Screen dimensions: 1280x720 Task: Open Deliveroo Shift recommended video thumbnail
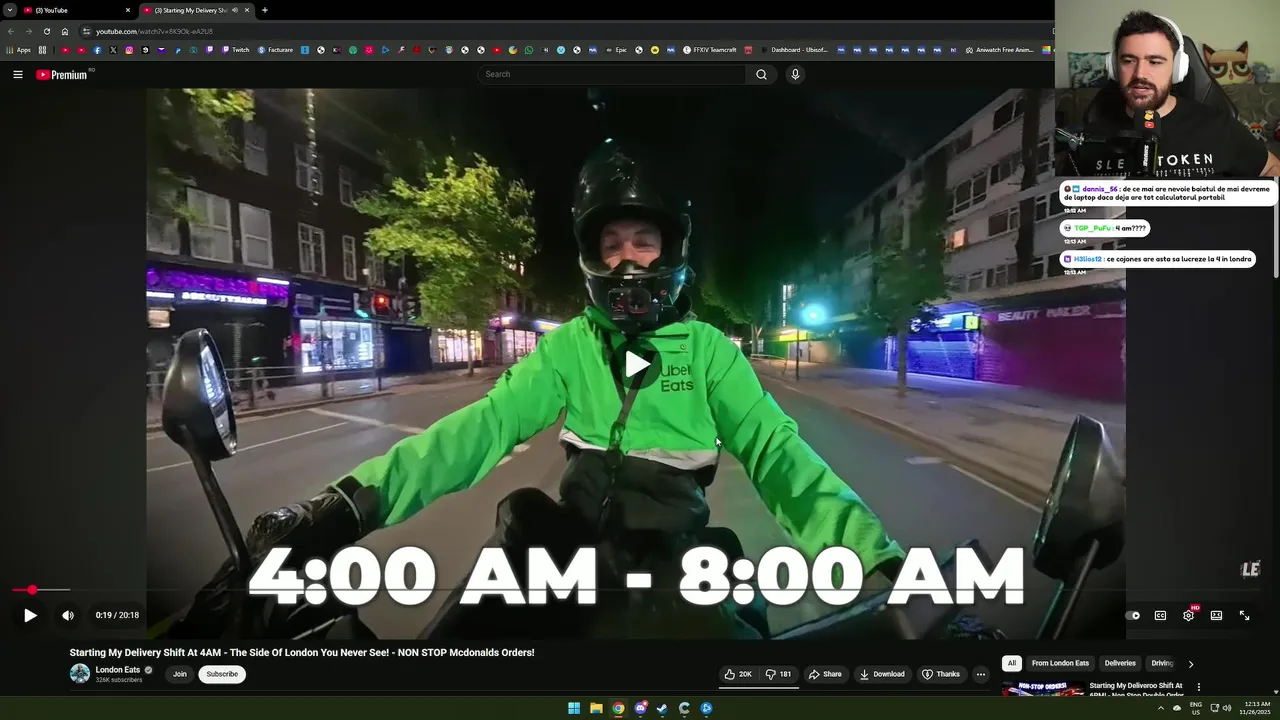(x=1042, y=688)
